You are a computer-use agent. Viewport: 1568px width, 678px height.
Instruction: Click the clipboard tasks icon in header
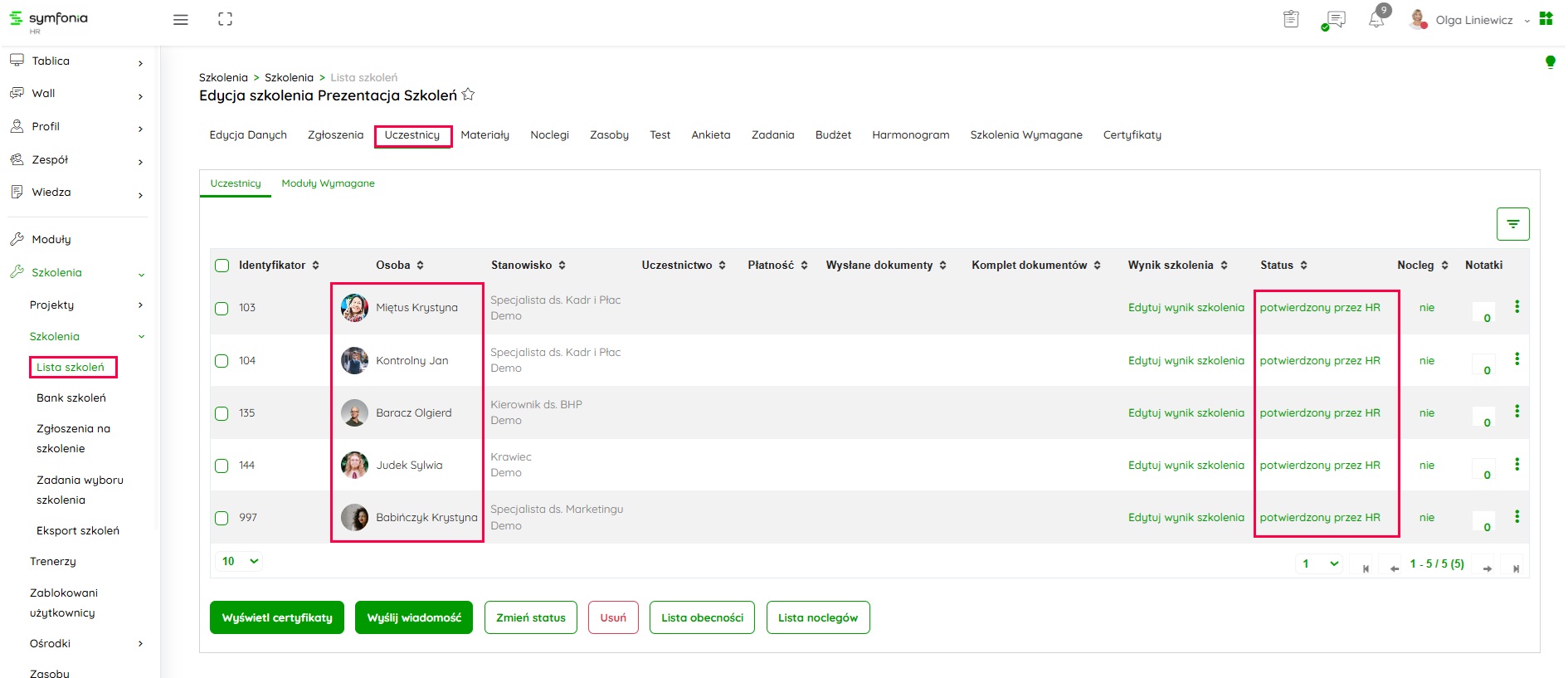tap(1291, 19)
